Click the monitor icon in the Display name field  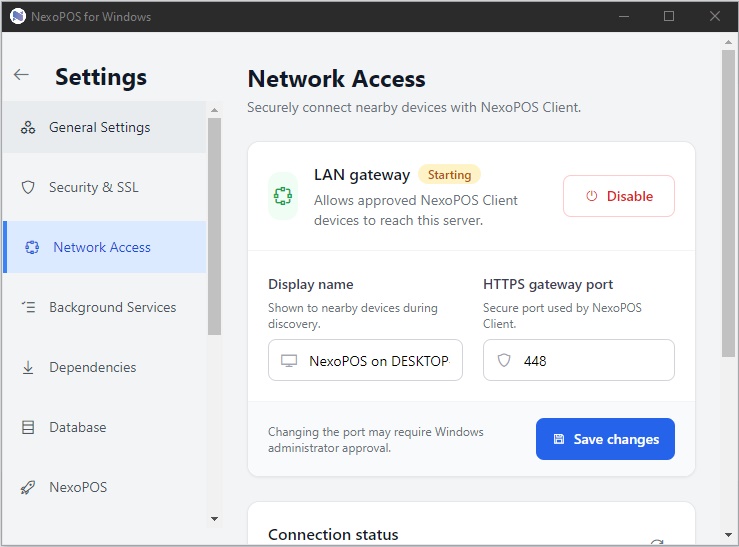[x=289, y=361]
